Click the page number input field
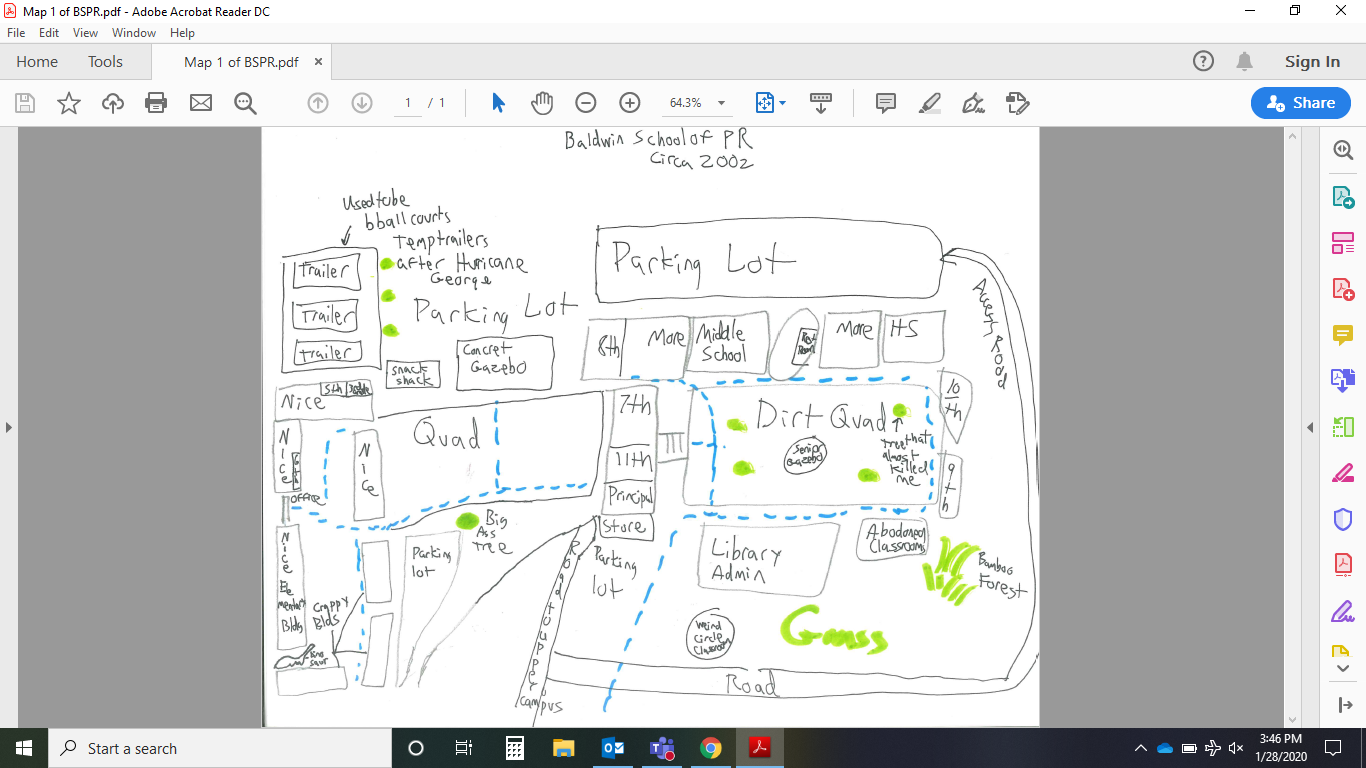Screen dimensions: 1366x768 (x=408, y=103)
